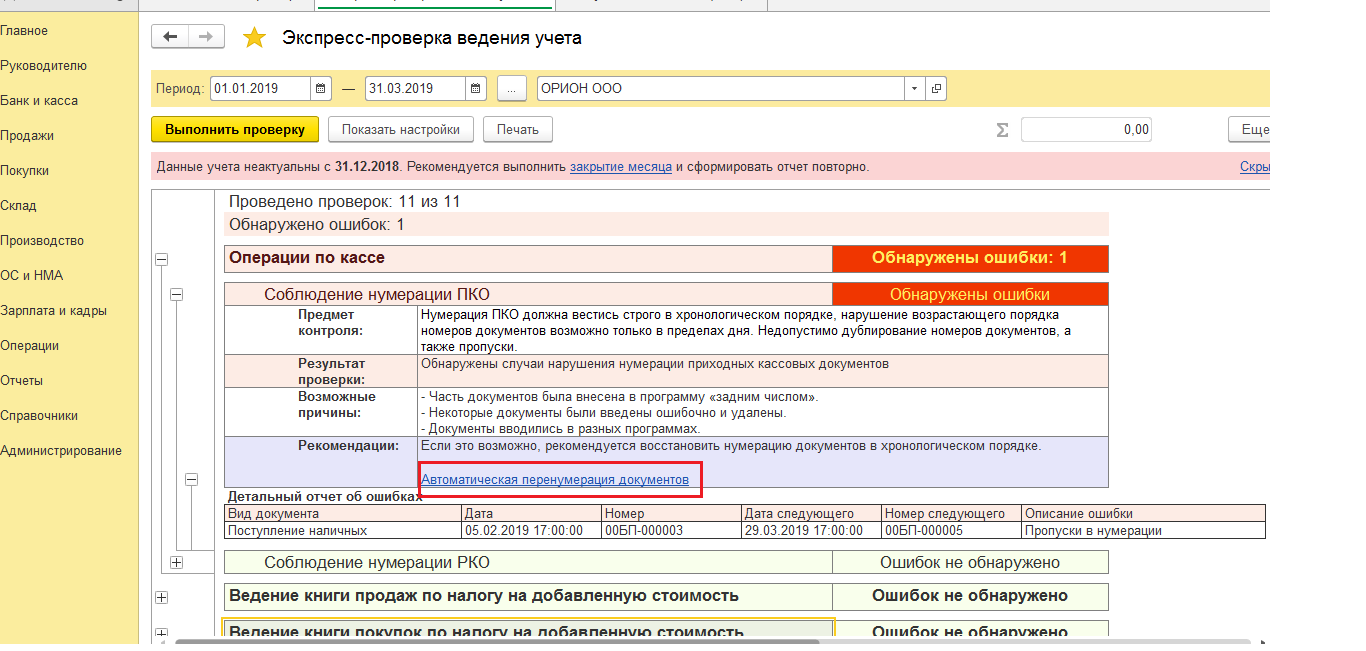Open the Зарплата и кадры section
Image resolution: width=1366 pixels, height=651 pixels.
pos(53,311)
